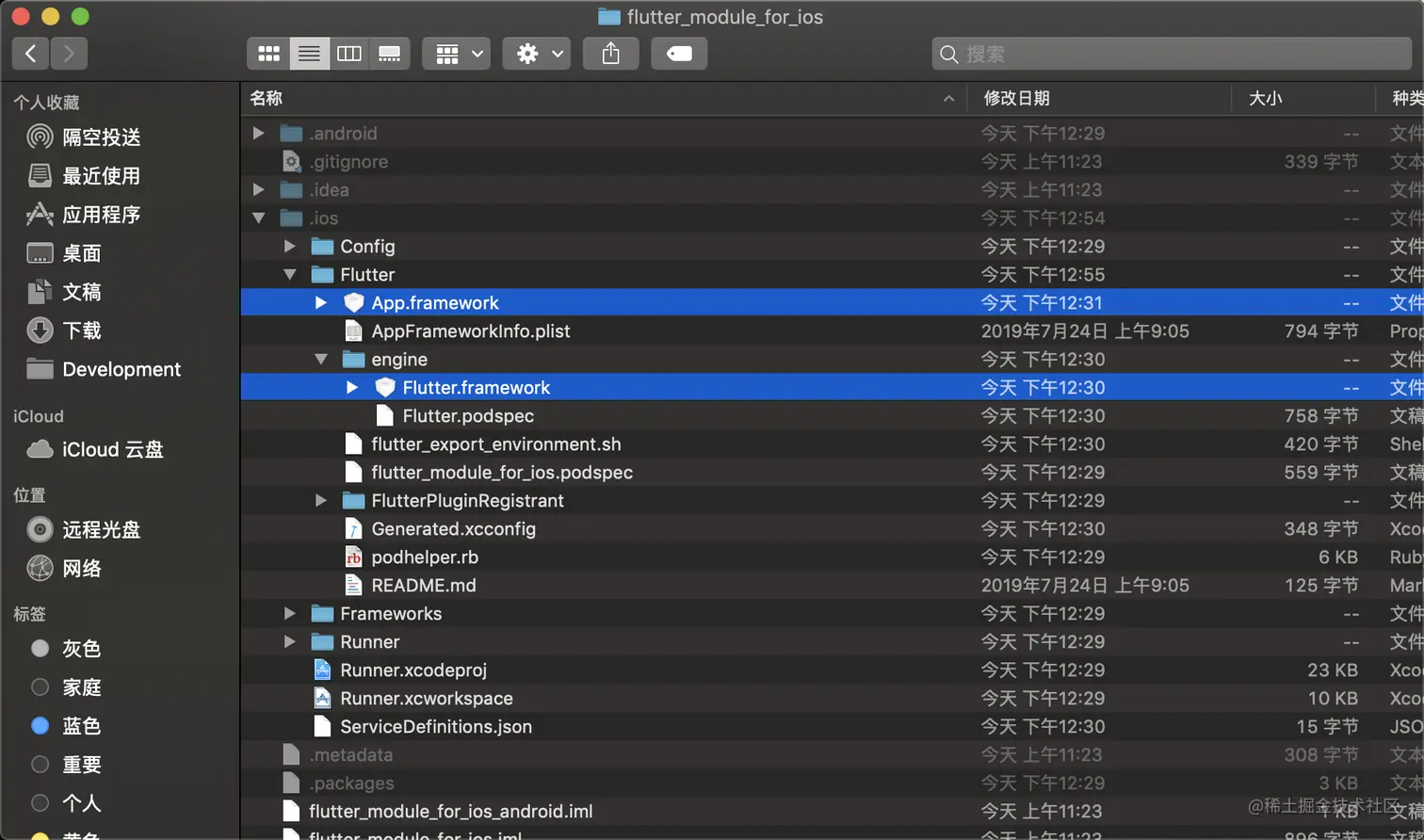Sort by 大小 column header
The width and height of the screenshot is (1424, 840).
1303,98
